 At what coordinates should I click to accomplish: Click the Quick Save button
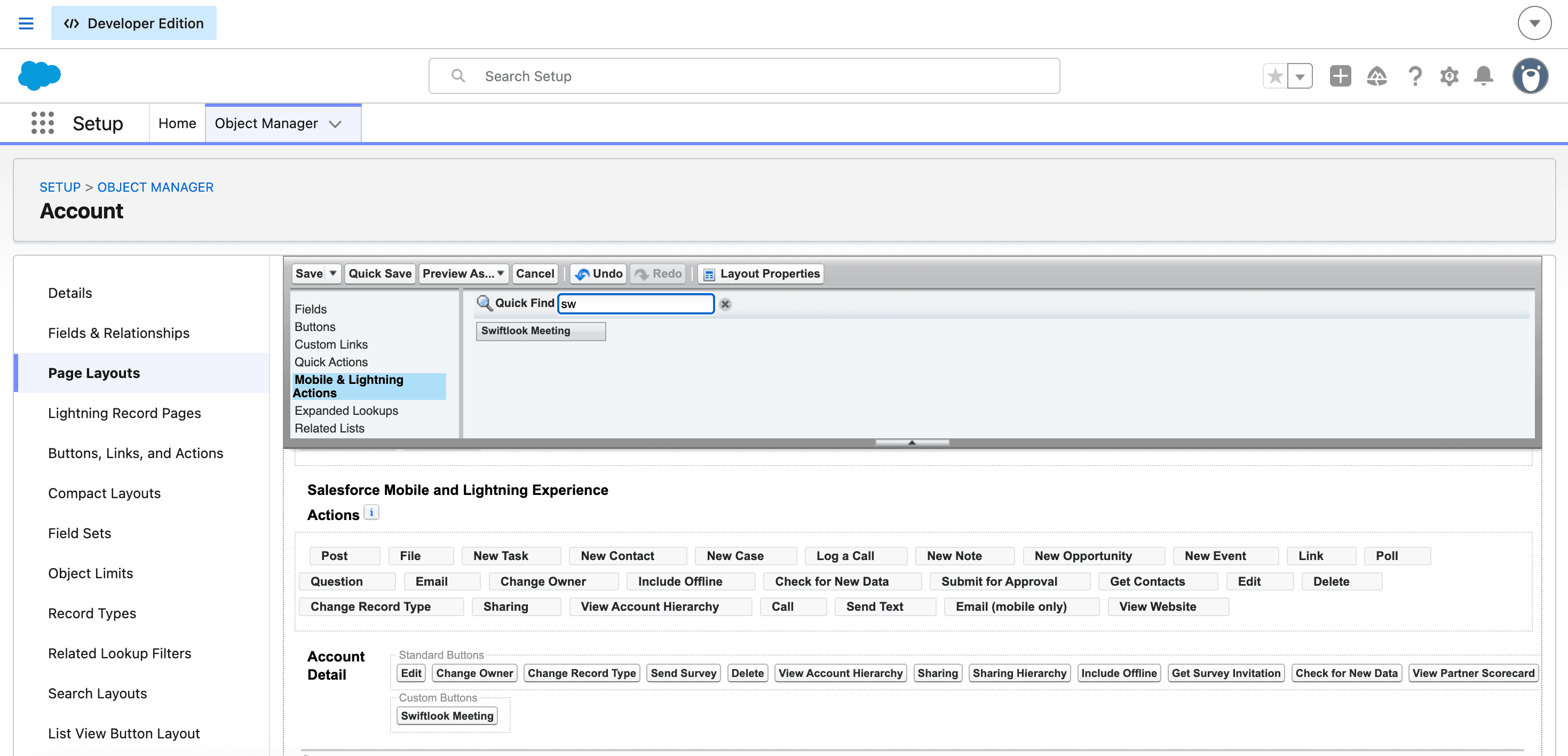pos(380,274)
